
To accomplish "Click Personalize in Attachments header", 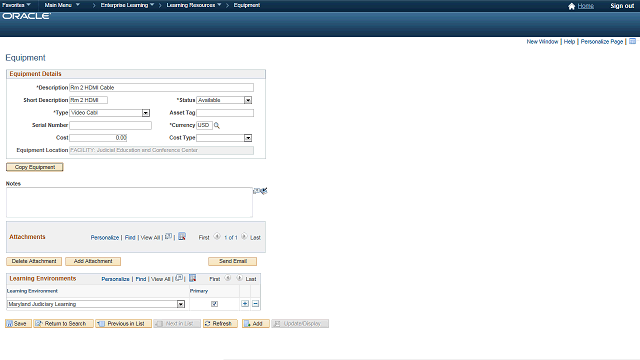I will tap(104, 238).
